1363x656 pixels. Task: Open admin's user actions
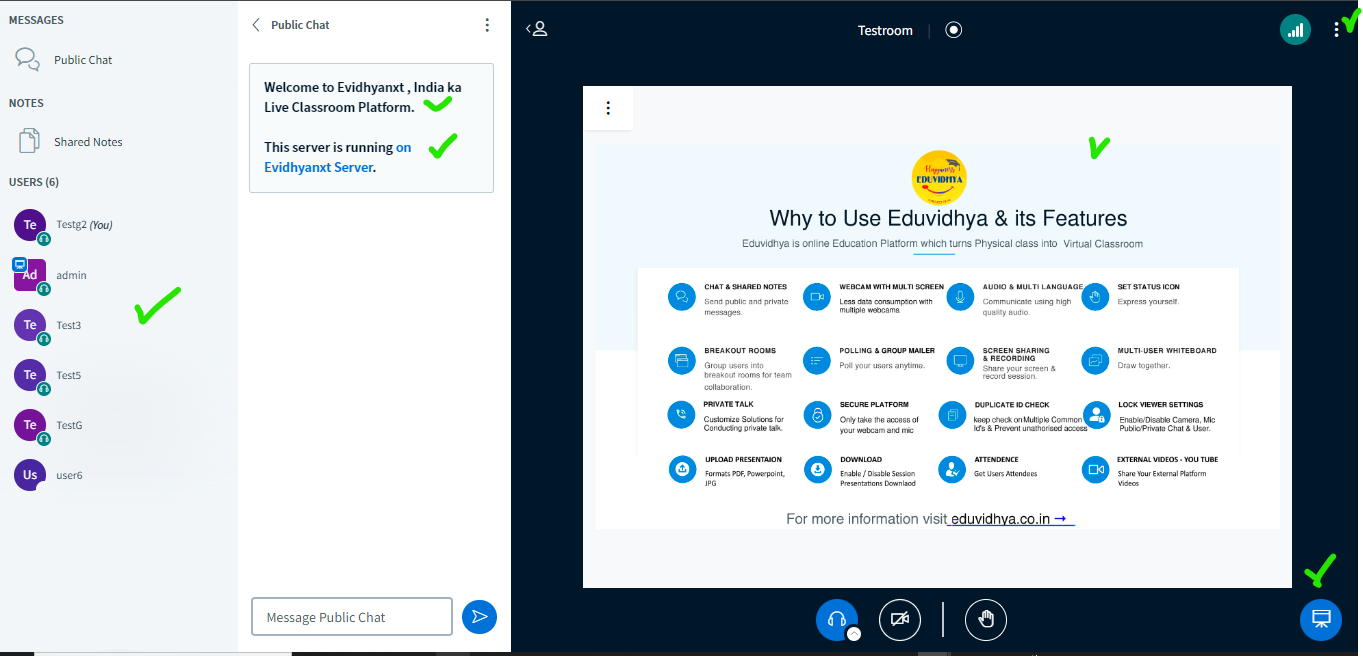71,275
